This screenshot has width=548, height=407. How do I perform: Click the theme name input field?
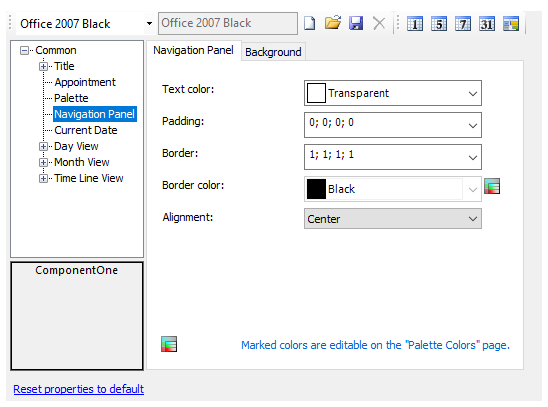coord(228,23)
